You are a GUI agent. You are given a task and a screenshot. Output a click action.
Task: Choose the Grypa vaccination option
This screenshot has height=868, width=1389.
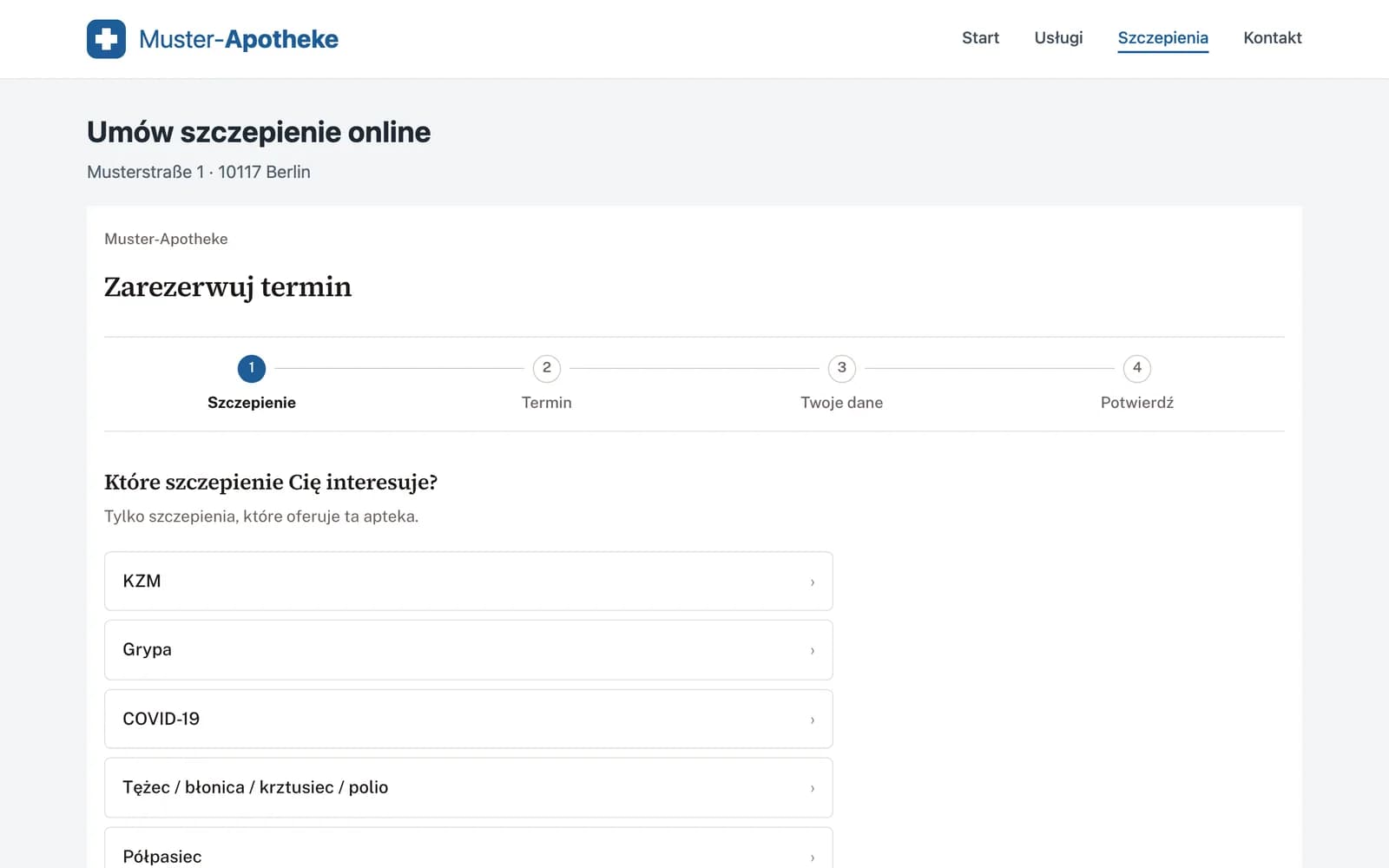pyautogui.click(x=469, y=650)
